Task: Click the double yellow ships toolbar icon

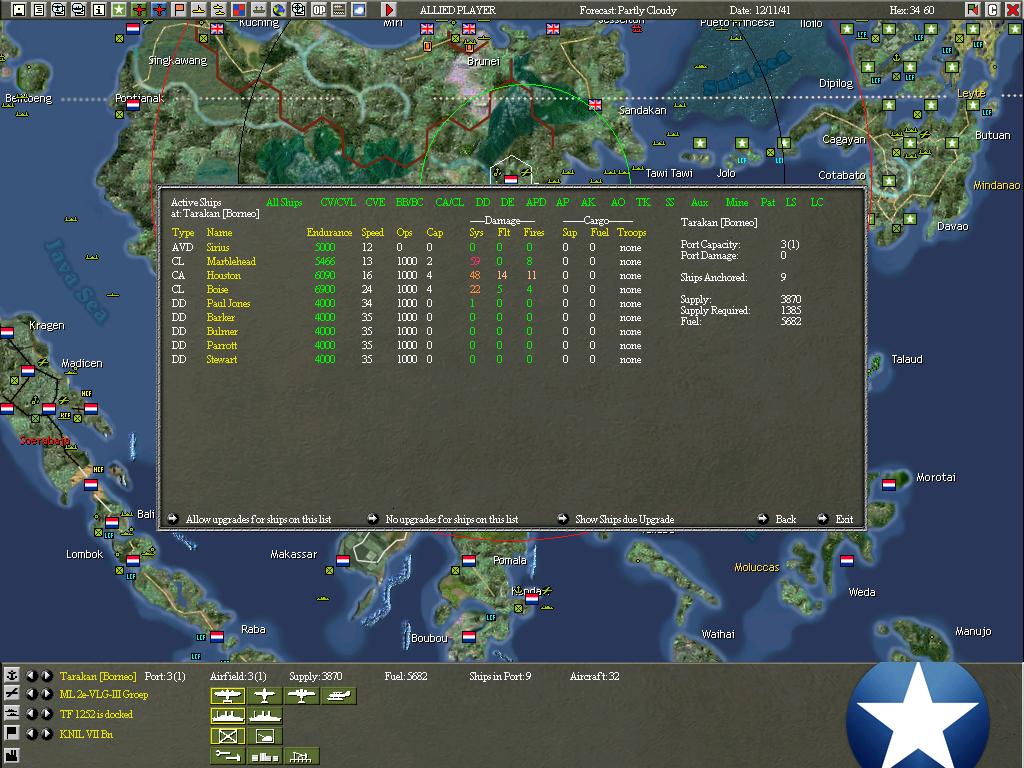Action: [x=219, y=9]
